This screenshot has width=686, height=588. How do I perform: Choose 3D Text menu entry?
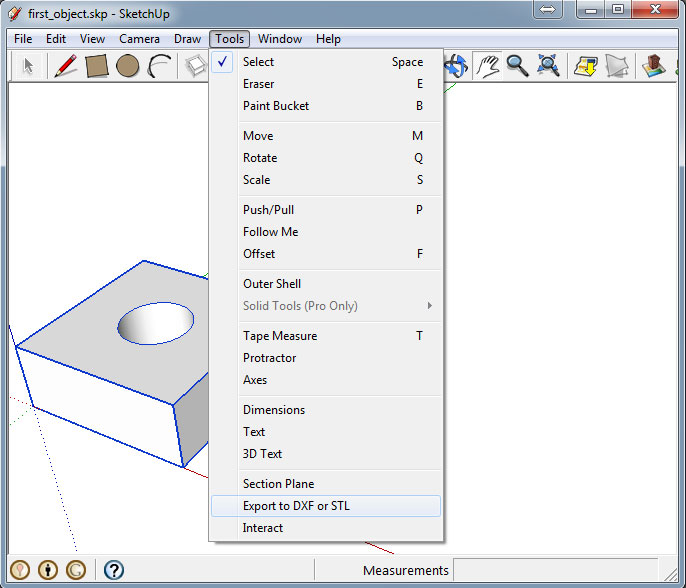coord(326,454)
